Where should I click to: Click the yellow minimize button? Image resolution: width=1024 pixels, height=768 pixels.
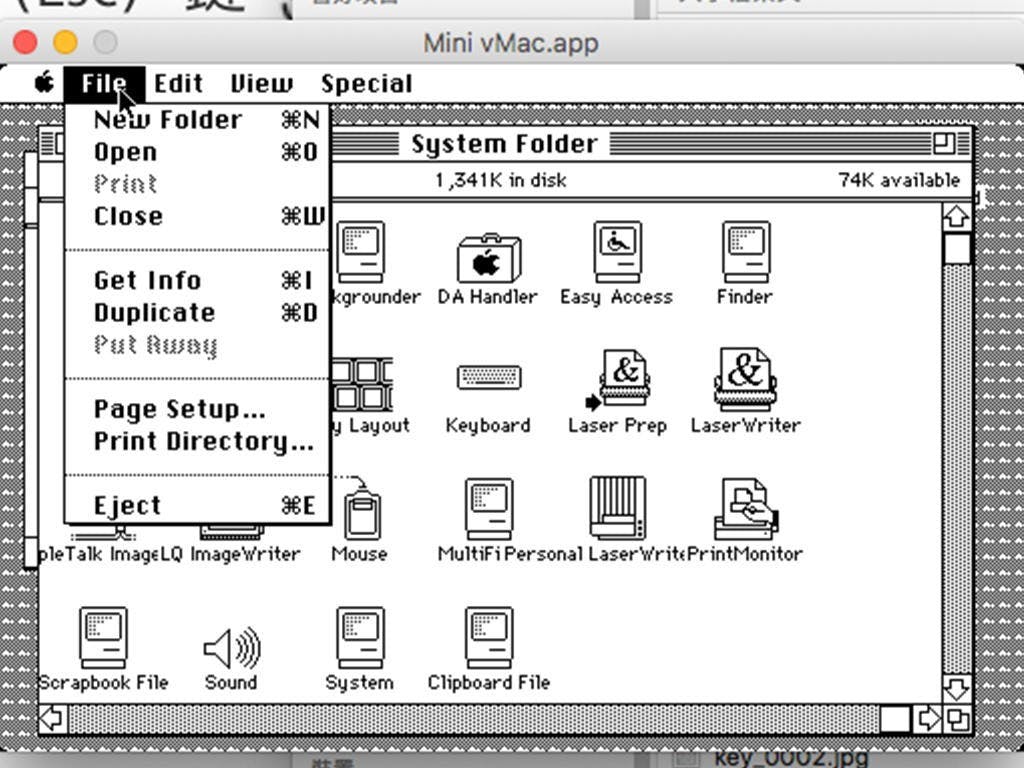point(65,42)
